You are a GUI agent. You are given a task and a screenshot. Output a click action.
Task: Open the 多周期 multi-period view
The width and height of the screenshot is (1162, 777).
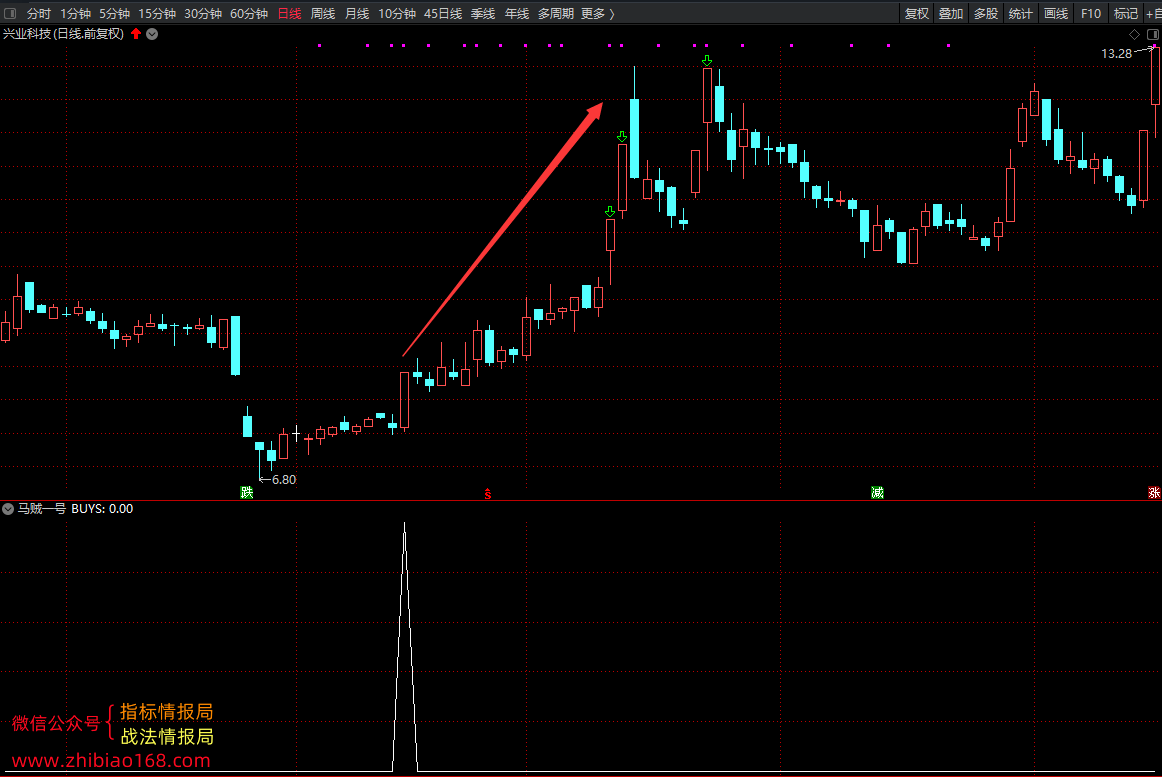[556, 13]
